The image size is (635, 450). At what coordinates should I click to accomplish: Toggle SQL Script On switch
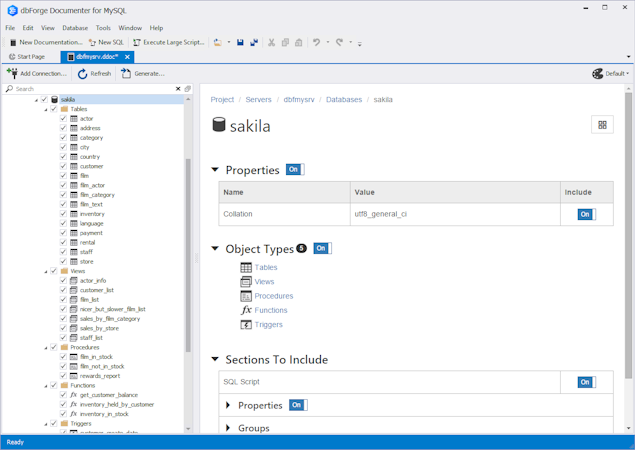586,382
